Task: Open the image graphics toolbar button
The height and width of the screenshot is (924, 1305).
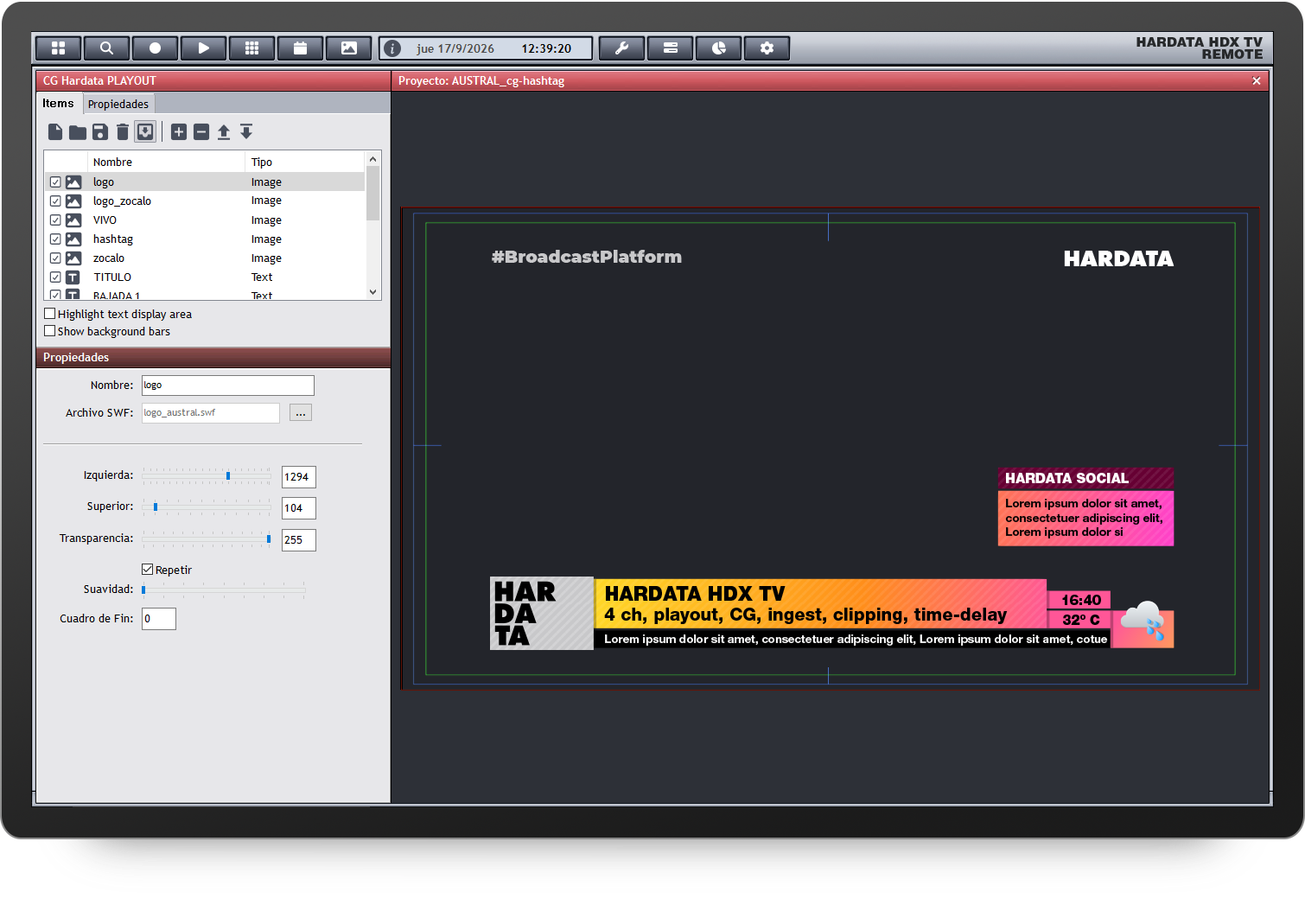Action: click(x=348, y=48)
